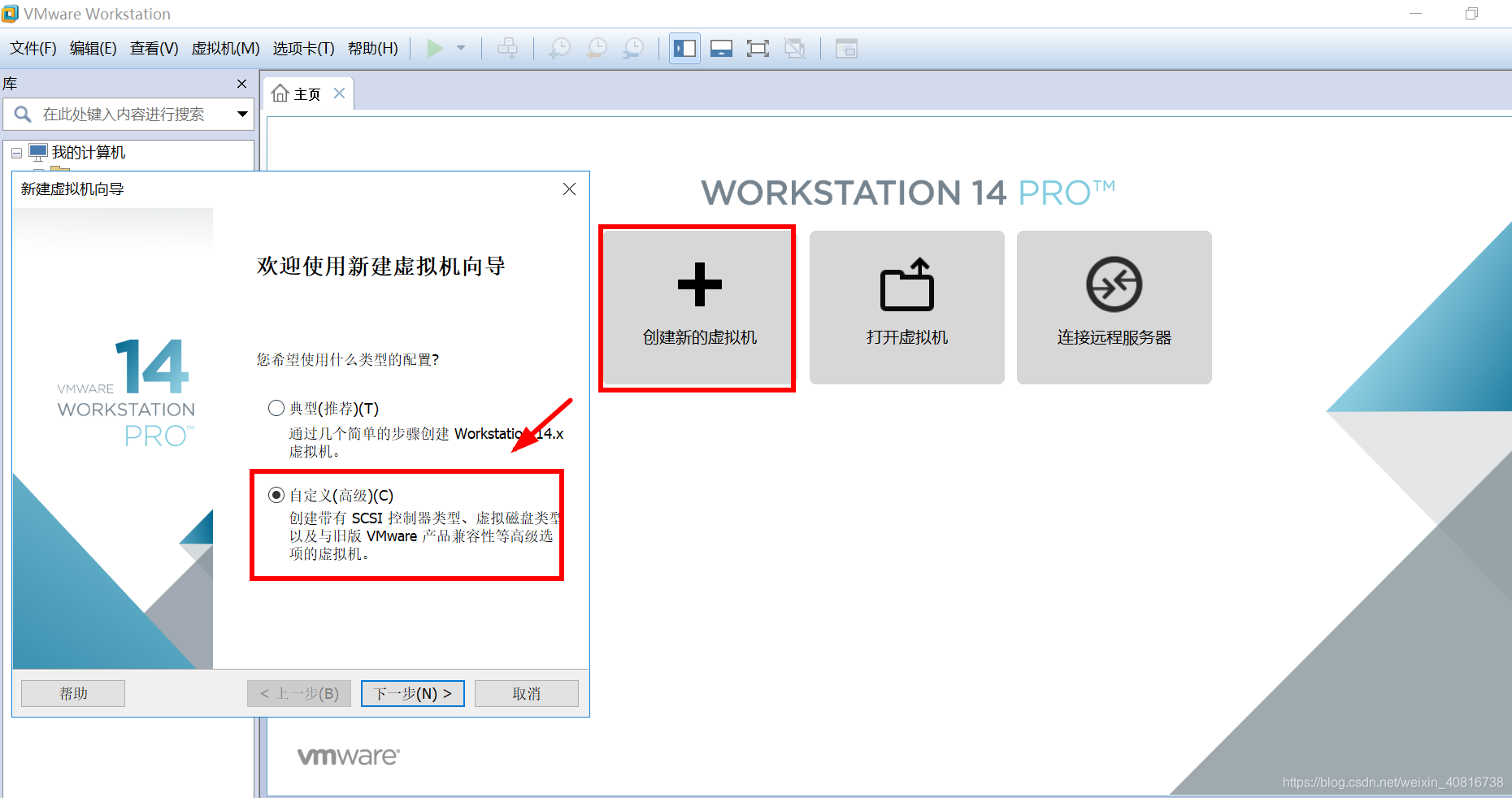The image size is (1512, 798).
Task: Open the power options dropdown arrow
Action: tap(461, 49)
